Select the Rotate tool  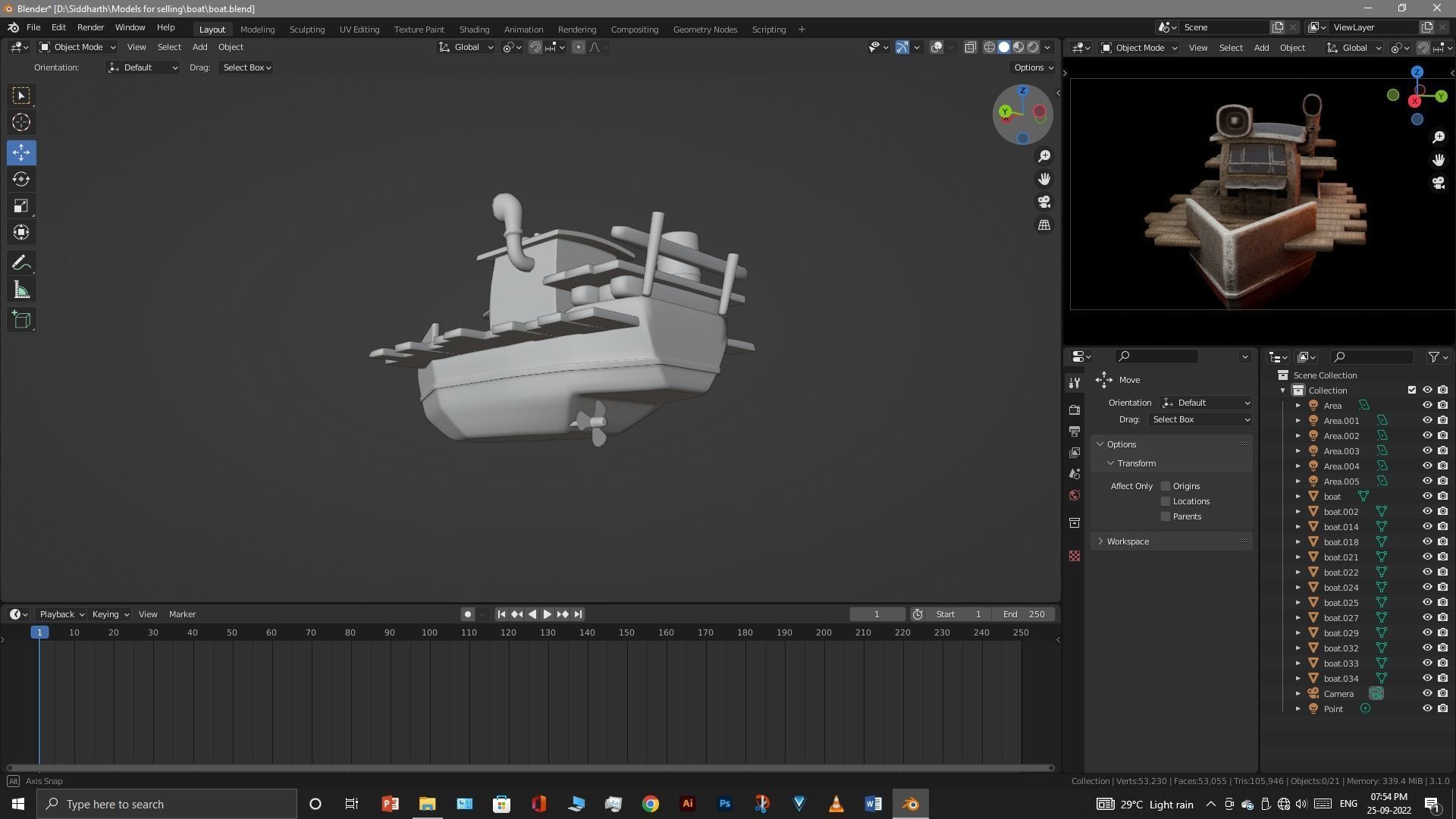(x=21, y=179)
